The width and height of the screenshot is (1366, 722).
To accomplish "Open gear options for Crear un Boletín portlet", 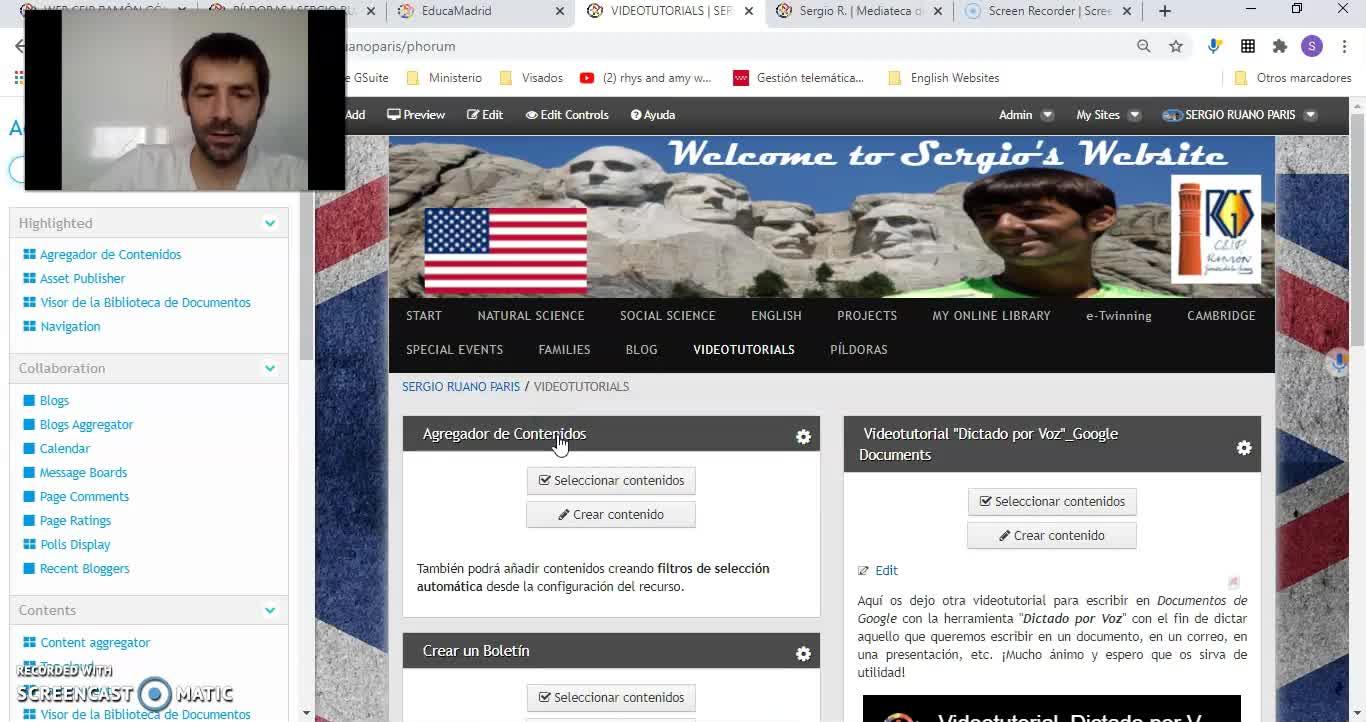I will (x=803, y=653).
